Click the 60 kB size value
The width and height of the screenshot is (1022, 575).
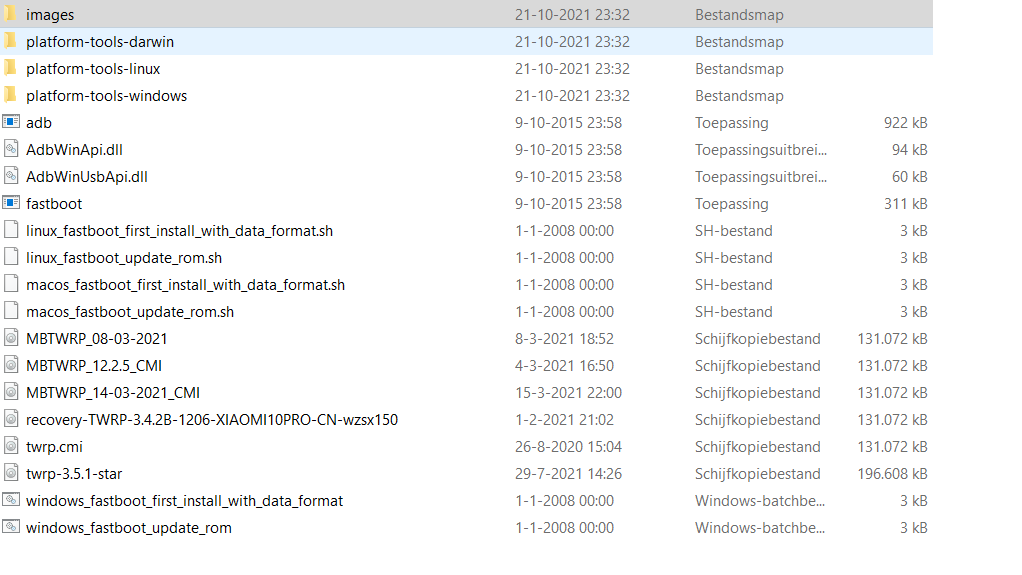(x=909, y=177)
